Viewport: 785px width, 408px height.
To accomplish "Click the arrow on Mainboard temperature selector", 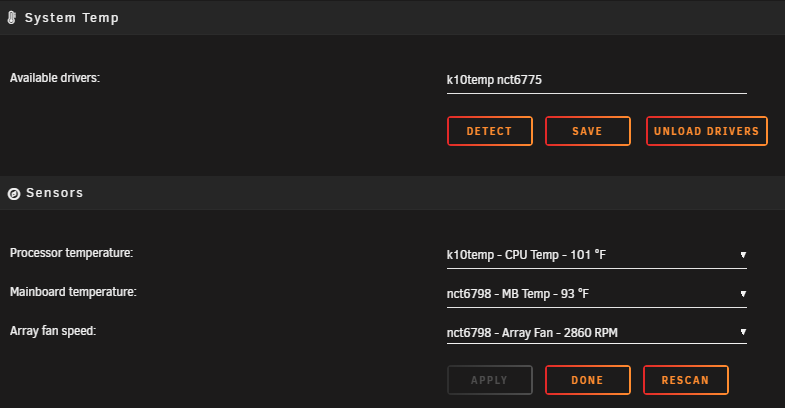I will 743,294.
